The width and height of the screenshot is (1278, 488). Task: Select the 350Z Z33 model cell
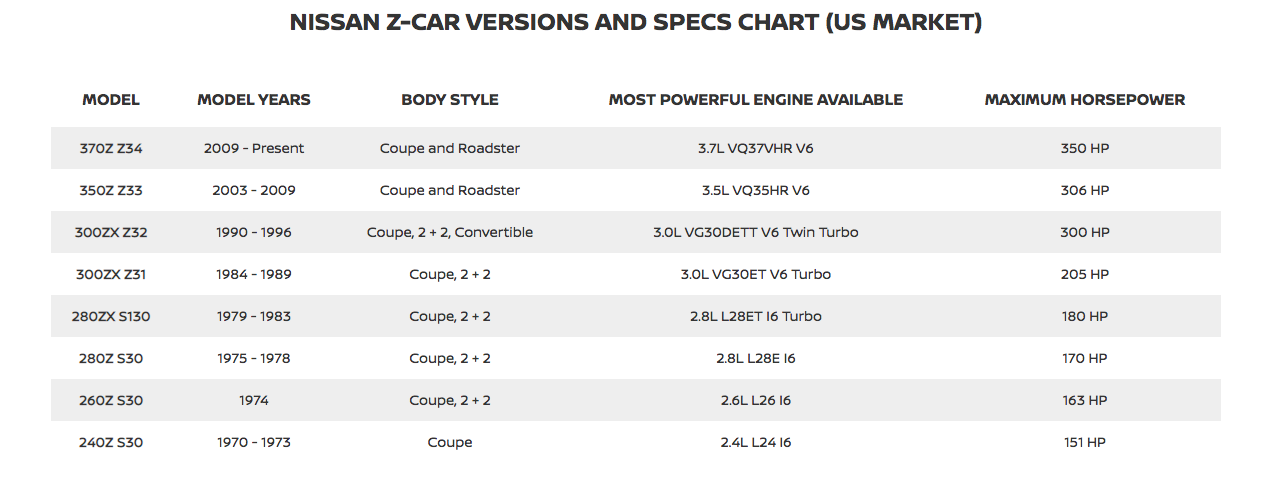pyautogui.click(x=111, y=190)
